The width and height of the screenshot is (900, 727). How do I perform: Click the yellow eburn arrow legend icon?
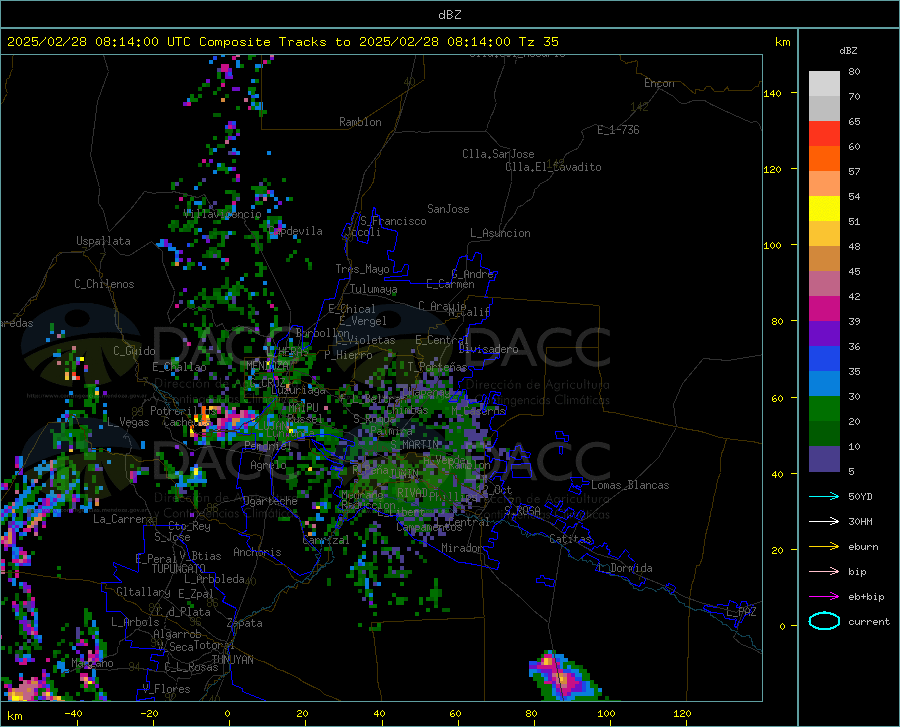pos(824,546)
